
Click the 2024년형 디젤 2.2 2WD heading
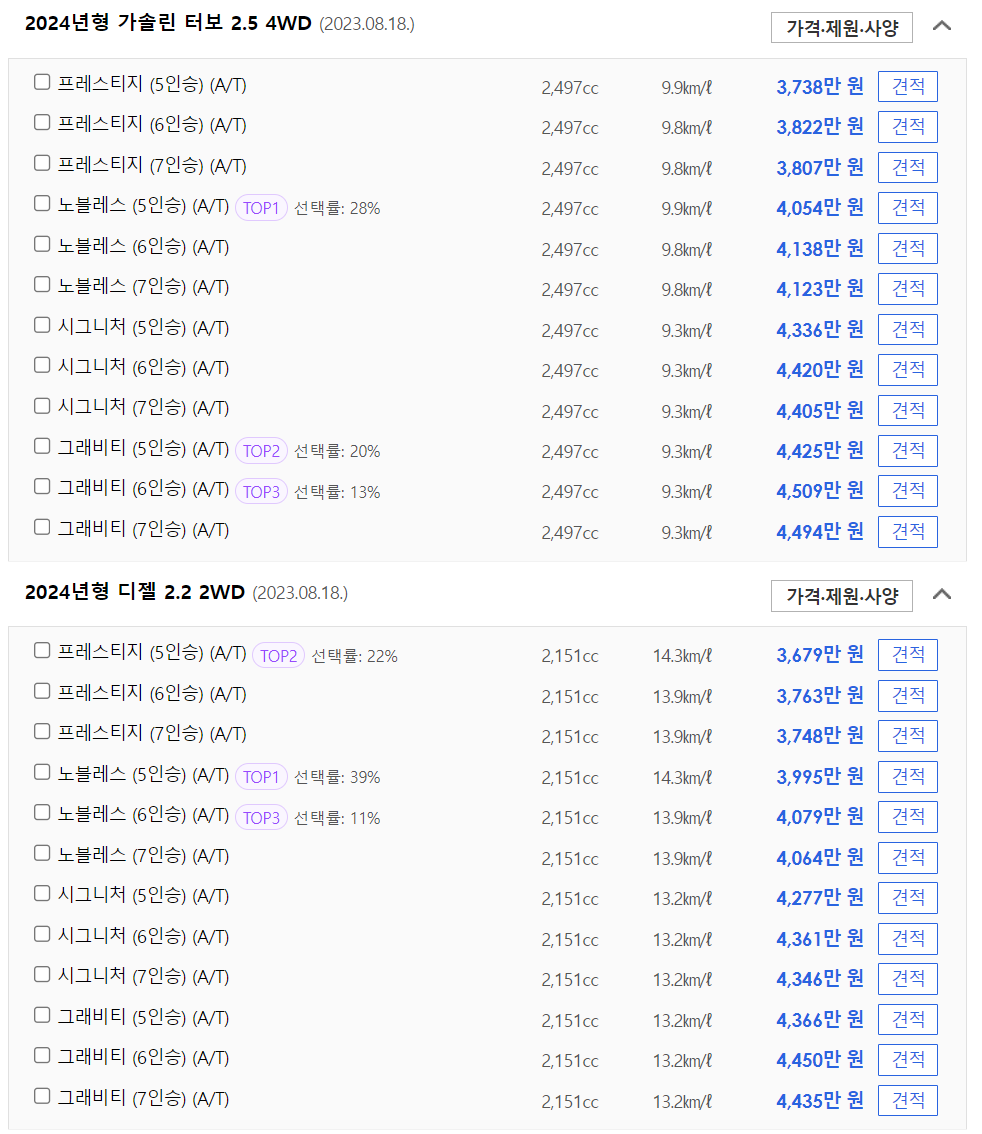tap(135, 592)
